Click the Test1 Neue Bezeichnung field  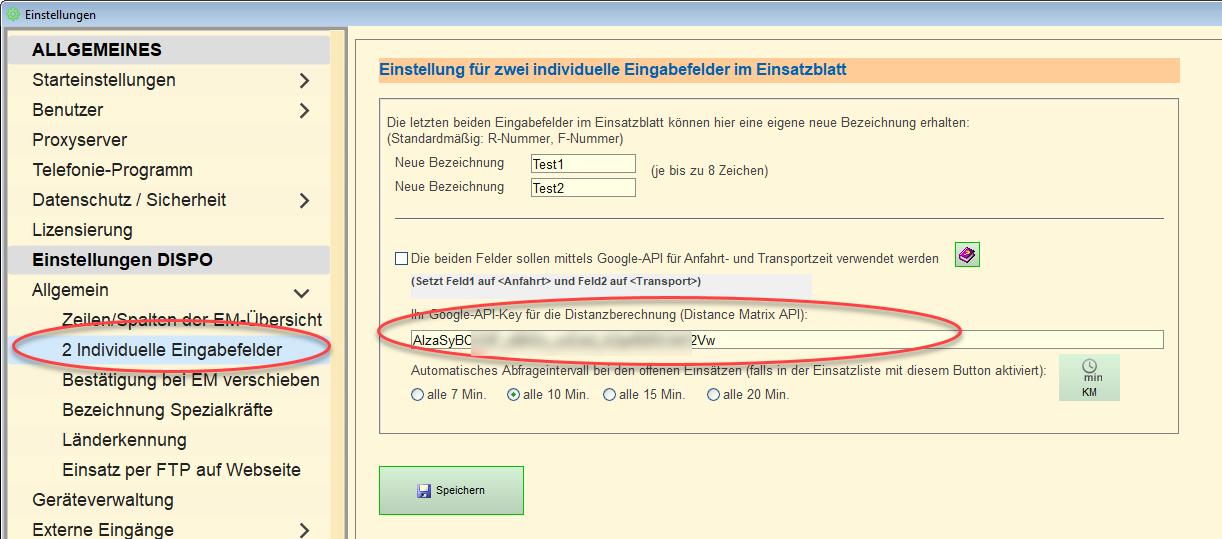tap(583, 164)
